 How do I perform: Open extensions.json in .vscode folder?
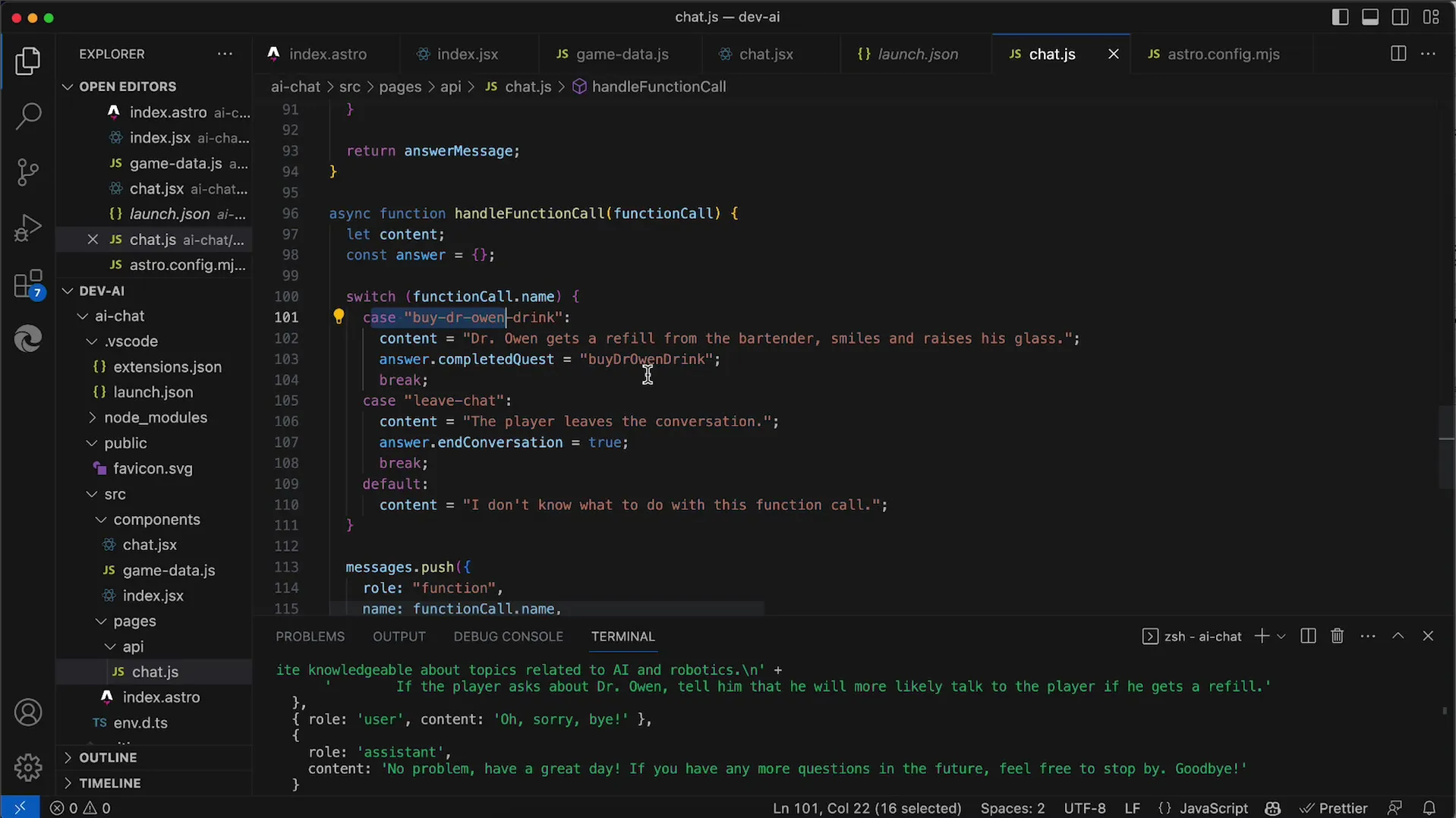tap(167, 367)
